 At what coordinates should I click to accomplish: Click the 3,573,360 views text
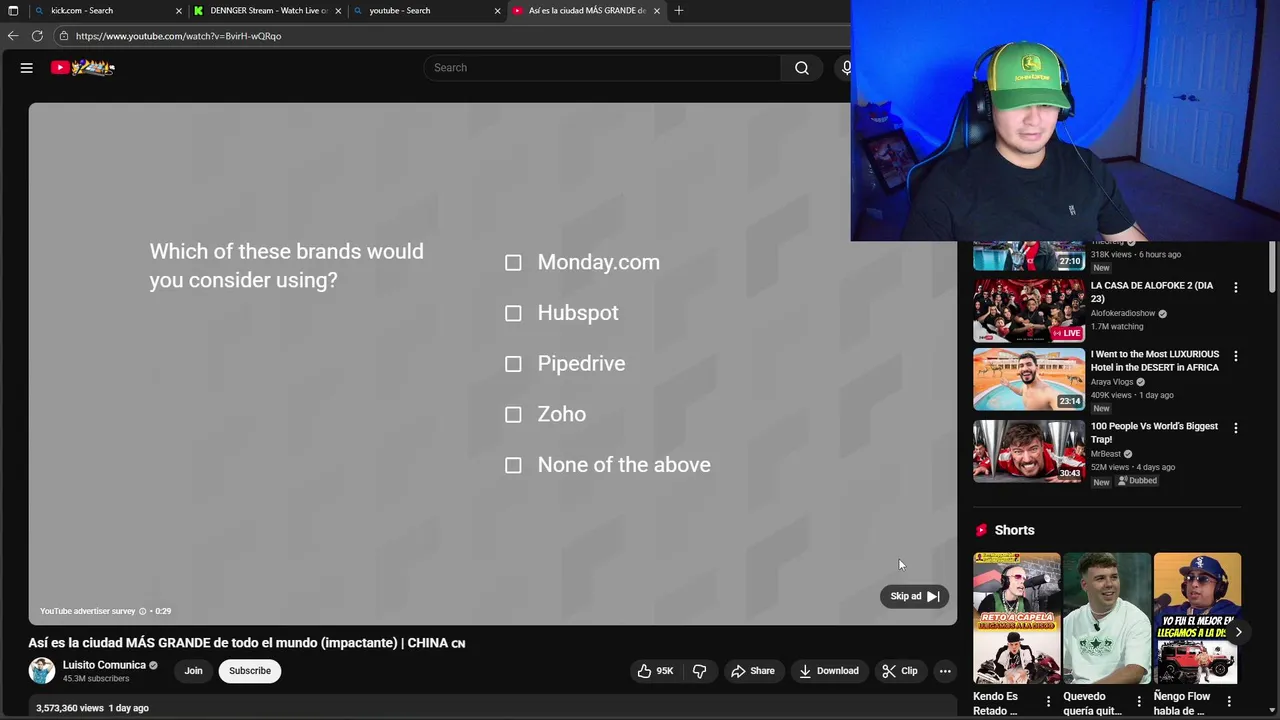coord(70,708)
